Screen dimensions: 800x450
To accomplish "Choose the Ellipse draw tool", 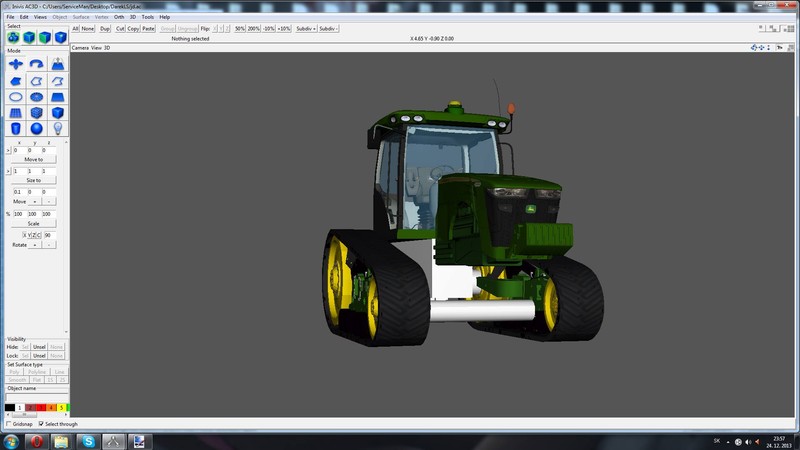I will [x=16, y=96].
